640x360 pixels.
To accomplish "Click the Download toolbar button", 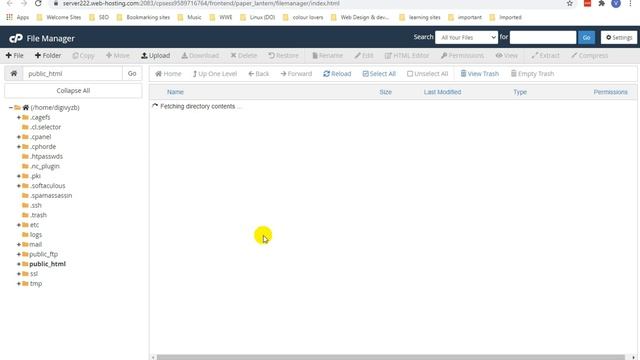I will [200, 56].
